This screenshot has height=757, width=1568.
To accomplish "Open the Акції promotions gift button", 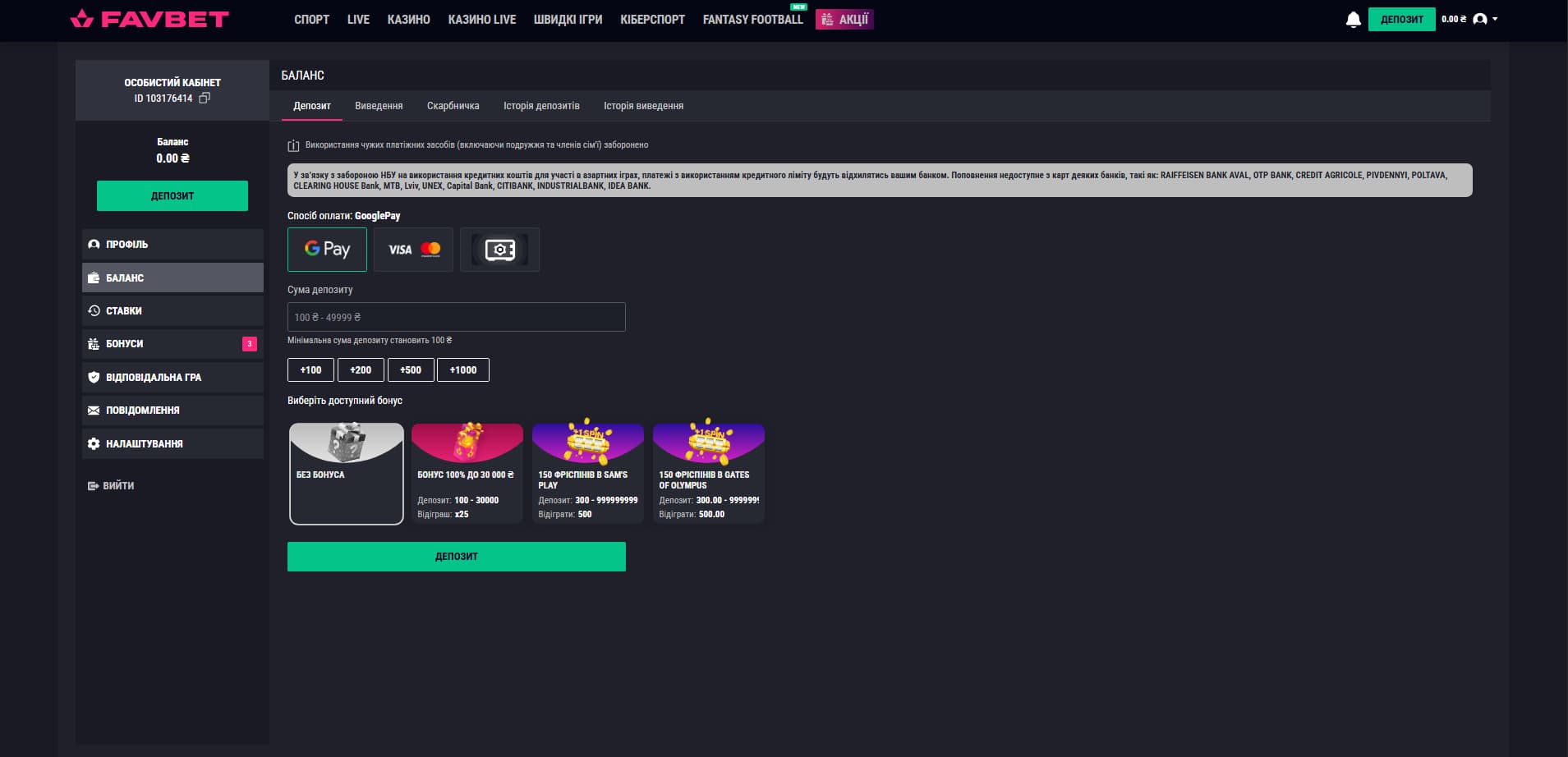I will [x=844, y=19].
